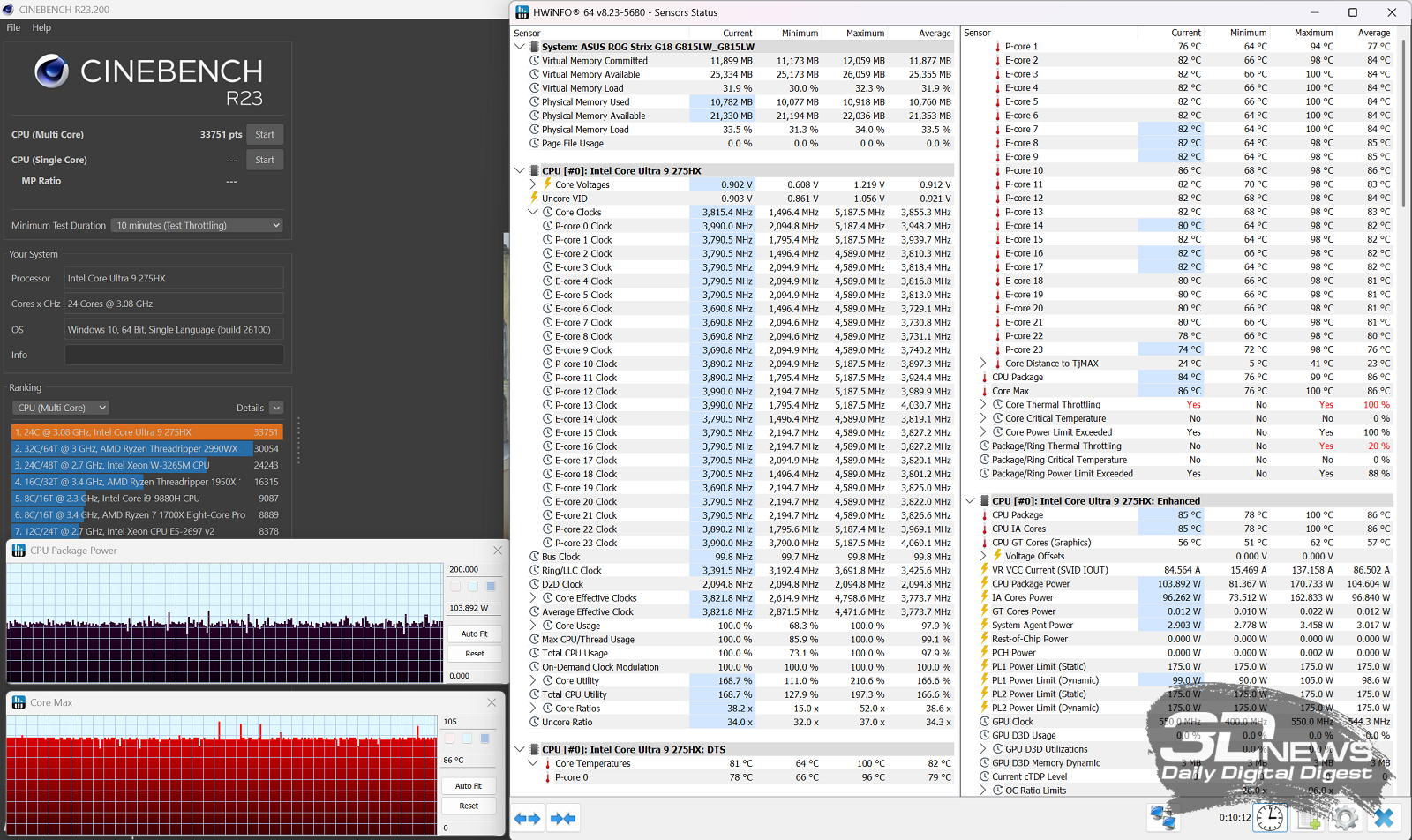Click the chip icon beside System: ASUS ROG Strix
The image size is (1412, 840).
tap(534, 47)
